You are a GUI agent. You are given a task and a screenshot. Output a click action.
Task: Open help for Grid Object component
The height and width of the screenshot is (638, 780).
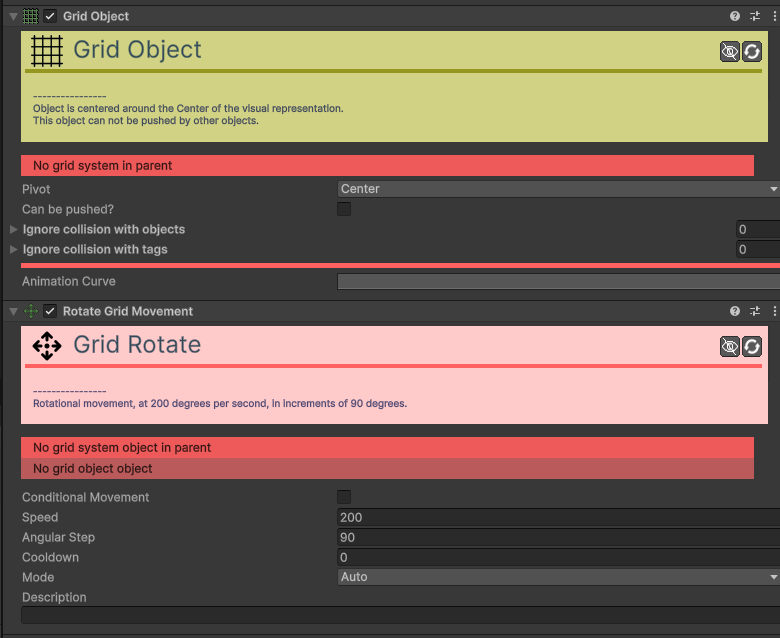[735, 17]
